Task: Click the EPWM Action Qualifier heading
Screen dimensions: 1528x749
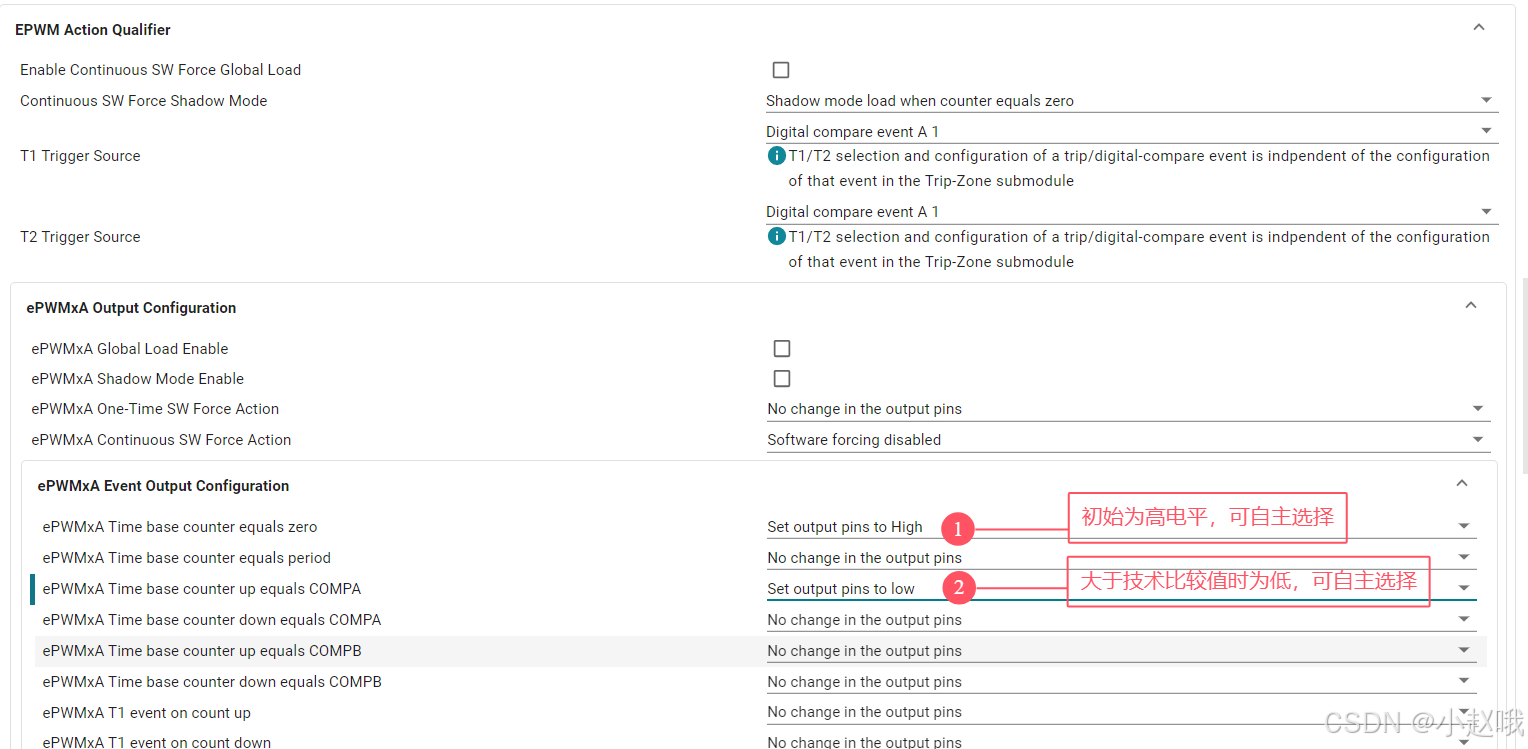Action: 93,30
